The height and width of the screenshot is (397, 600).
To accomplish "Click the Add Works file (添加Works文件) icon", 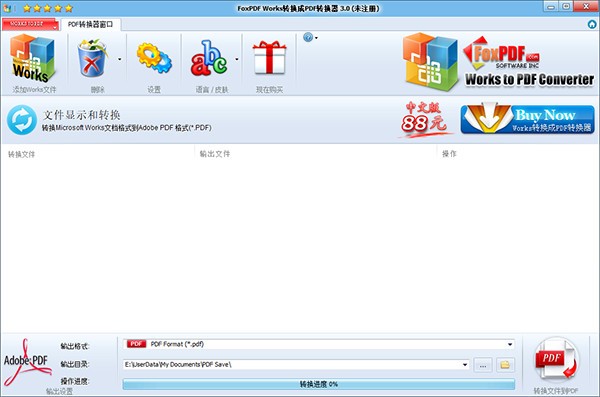I will pos(33,59).
